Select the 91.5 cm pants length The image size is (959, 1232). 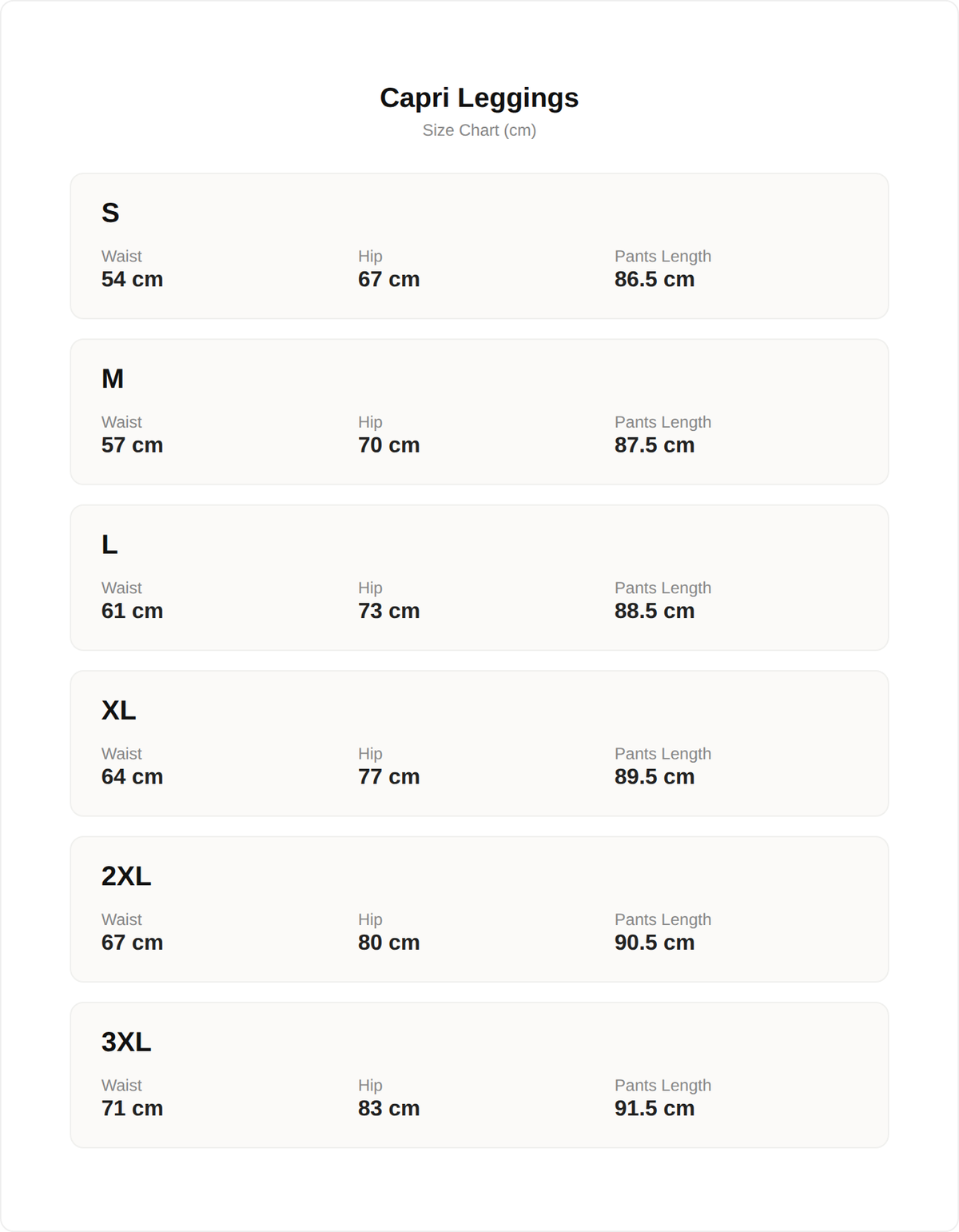pos(654,1108)
